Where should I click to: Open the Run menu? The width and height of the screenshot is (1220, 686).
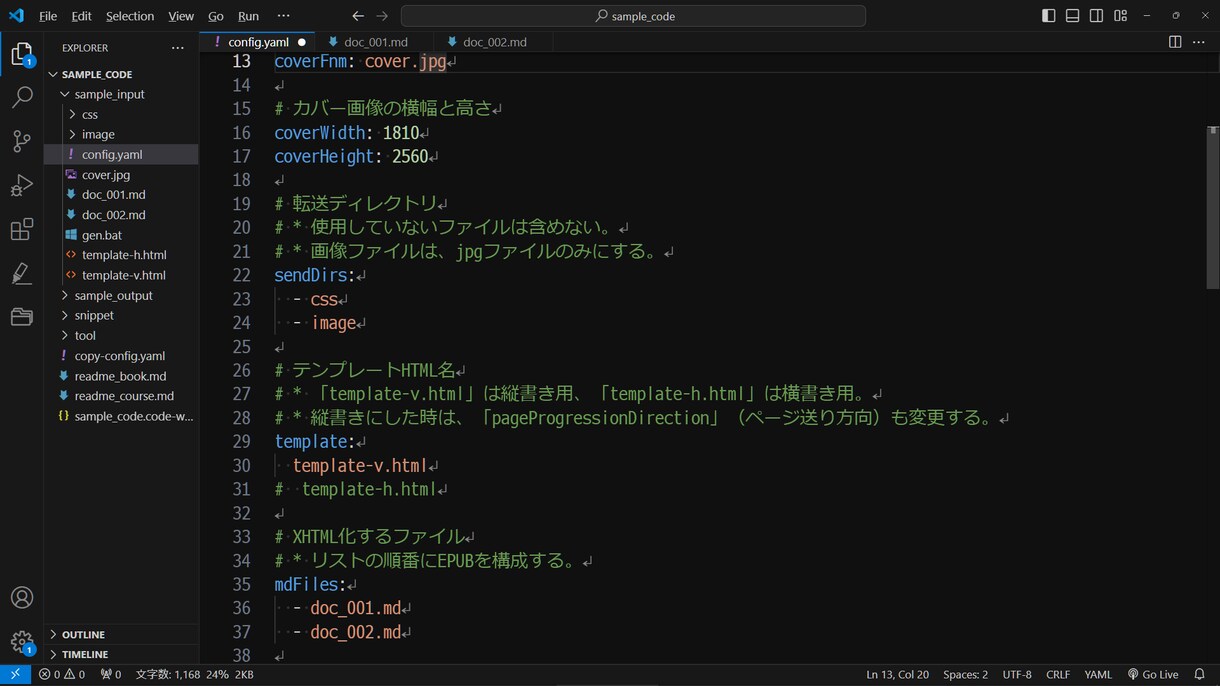click(x=248, y=16)
